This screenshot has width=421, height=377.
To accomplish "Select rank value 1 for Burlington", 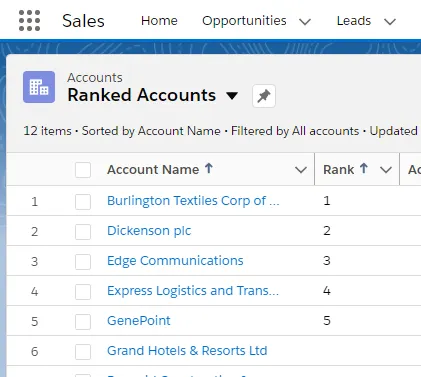I will pyautogui.click(x=327, y=201).
